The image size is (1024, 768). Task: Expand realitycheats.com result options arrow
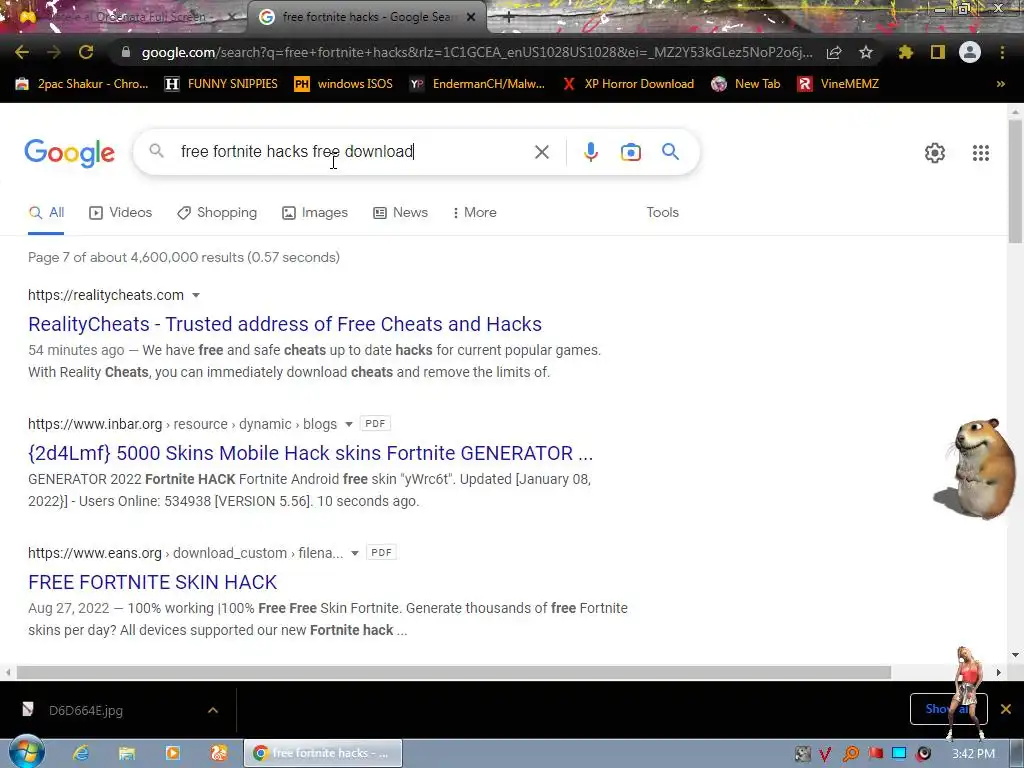pos(195,295)
